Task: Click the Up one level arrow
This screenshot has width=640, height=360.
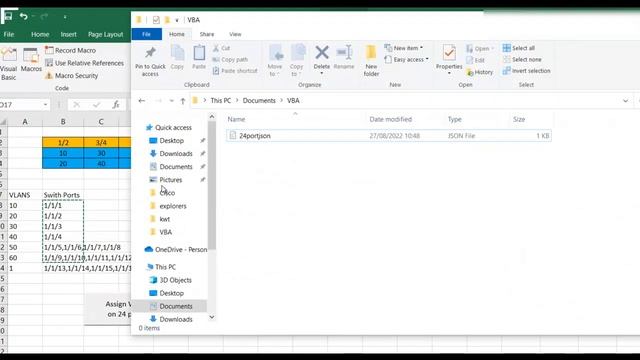Action: coord(183,101)
